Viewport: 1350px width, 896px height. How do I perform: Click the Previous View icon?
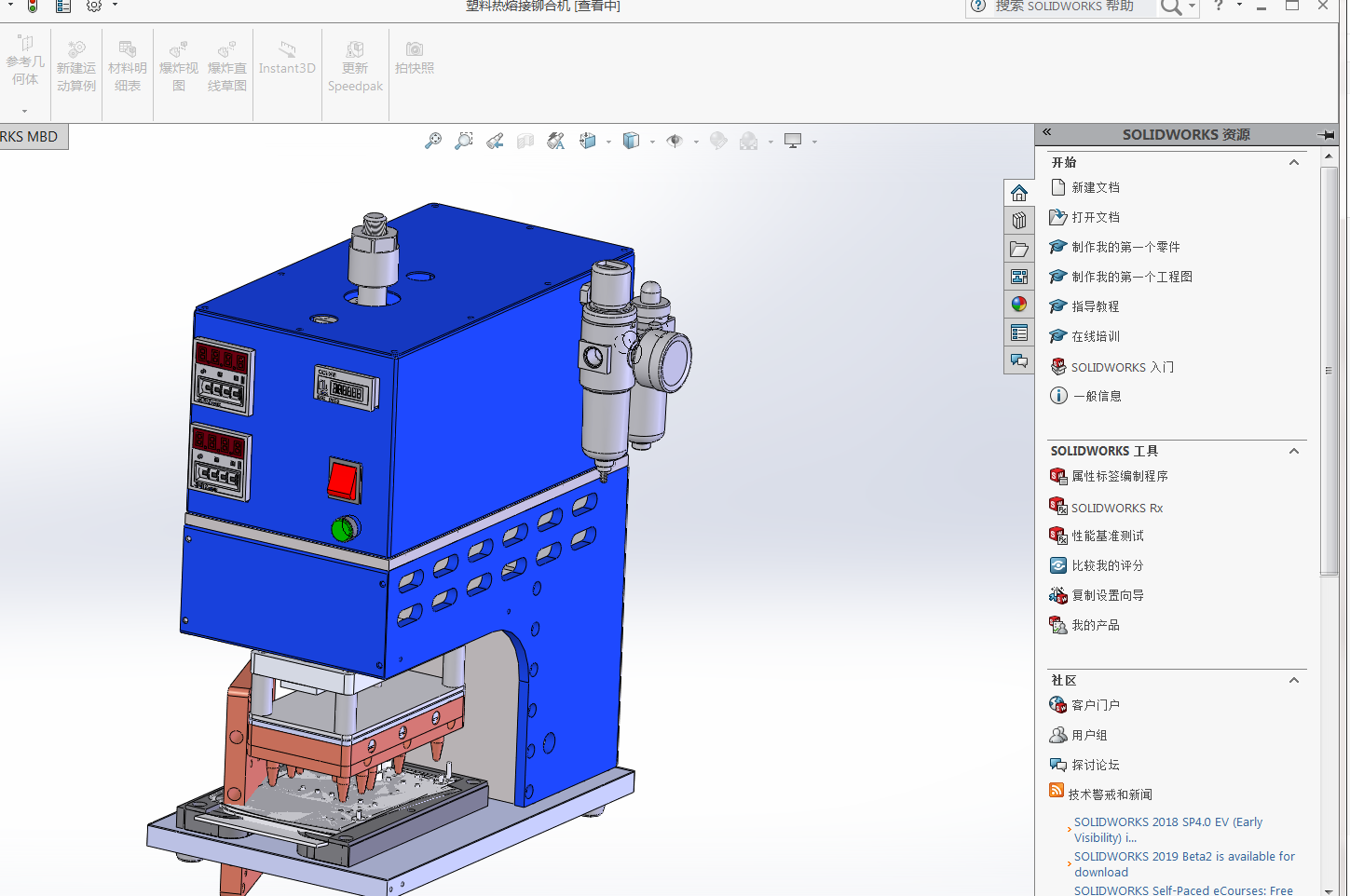(495, 141)
